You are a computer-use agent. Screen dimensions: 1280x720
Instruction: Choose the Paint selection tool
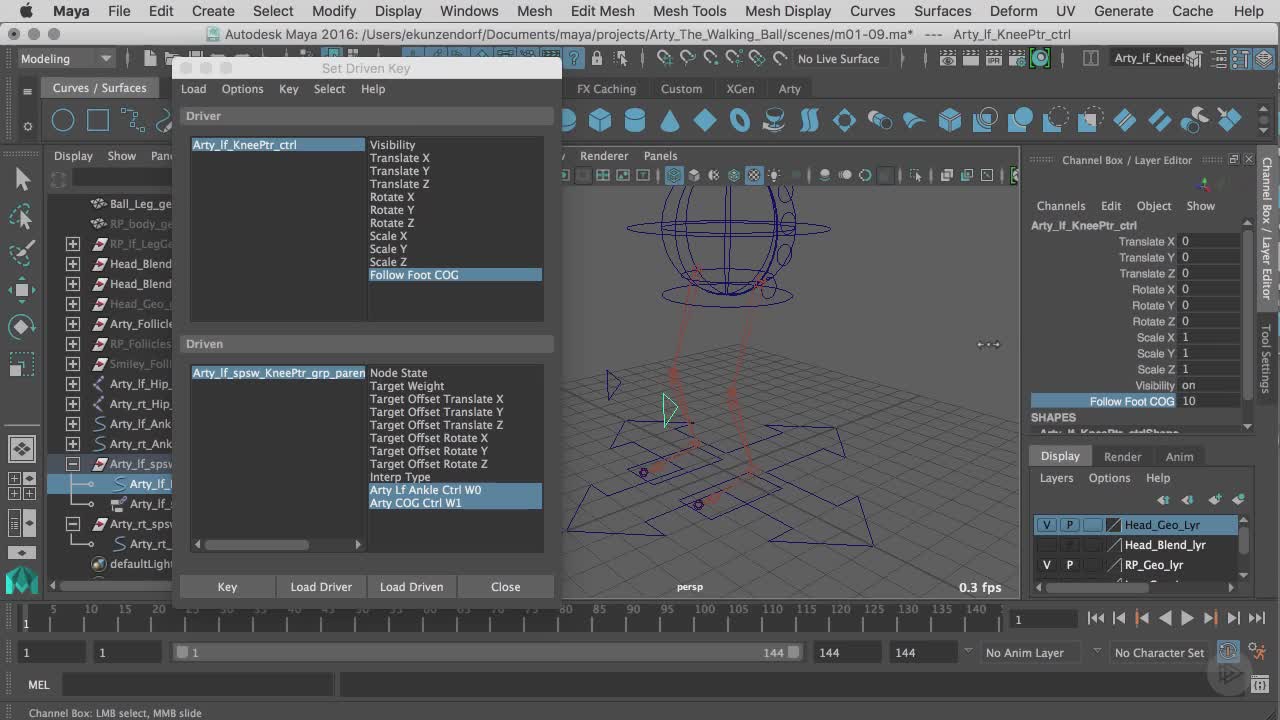22,254
